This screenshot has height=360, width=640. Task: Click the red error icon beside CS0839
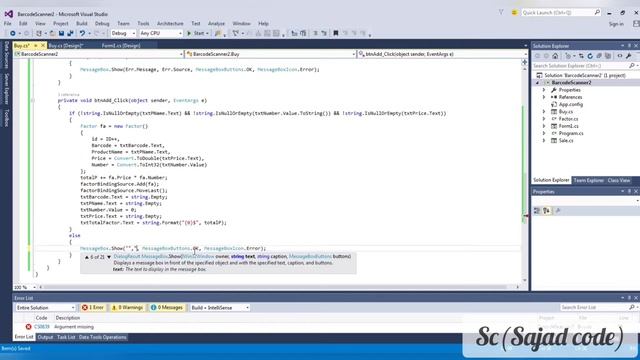tap(28, 327)
